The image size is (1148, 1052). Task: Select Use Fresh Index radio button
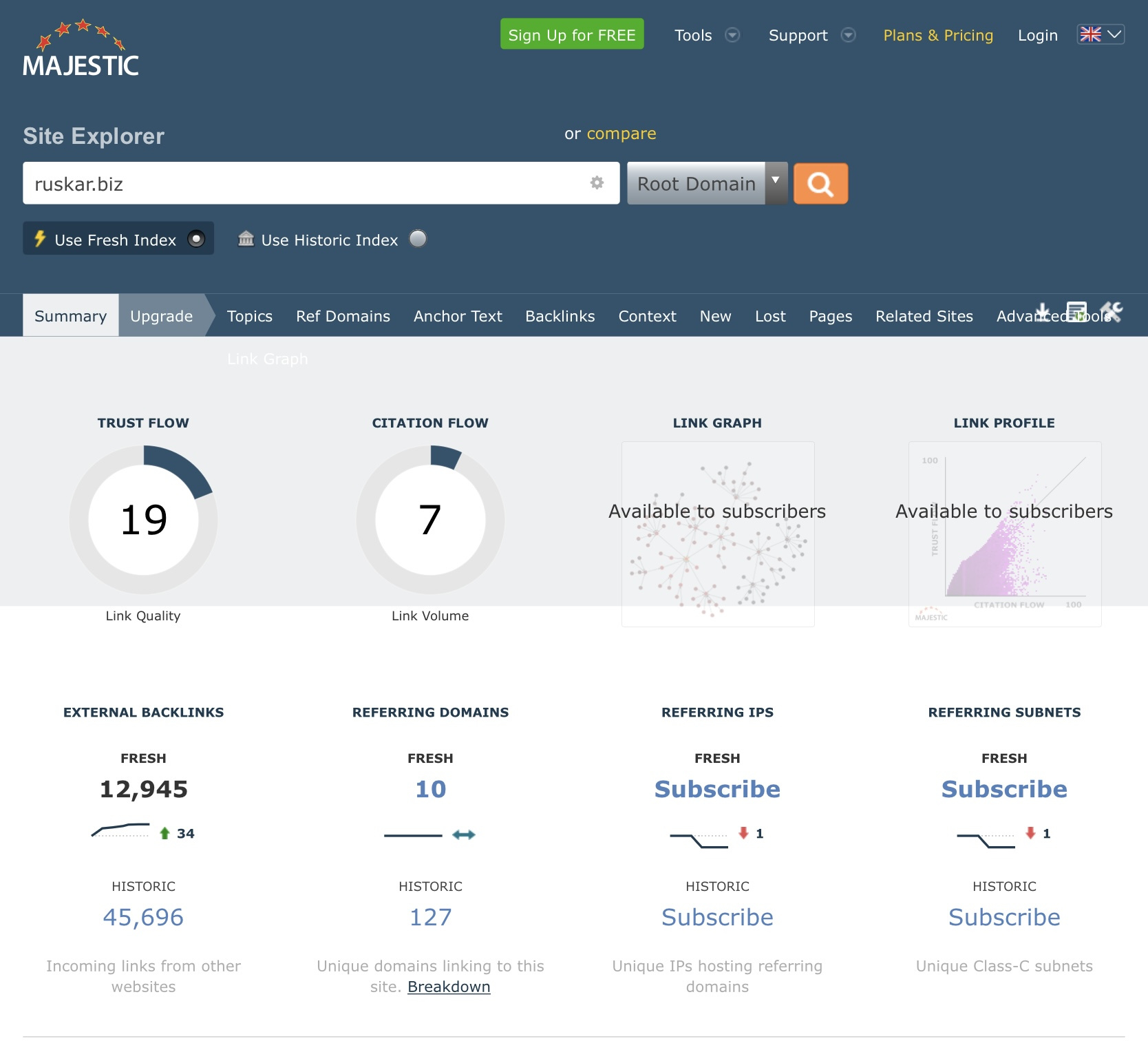point(196,239)
